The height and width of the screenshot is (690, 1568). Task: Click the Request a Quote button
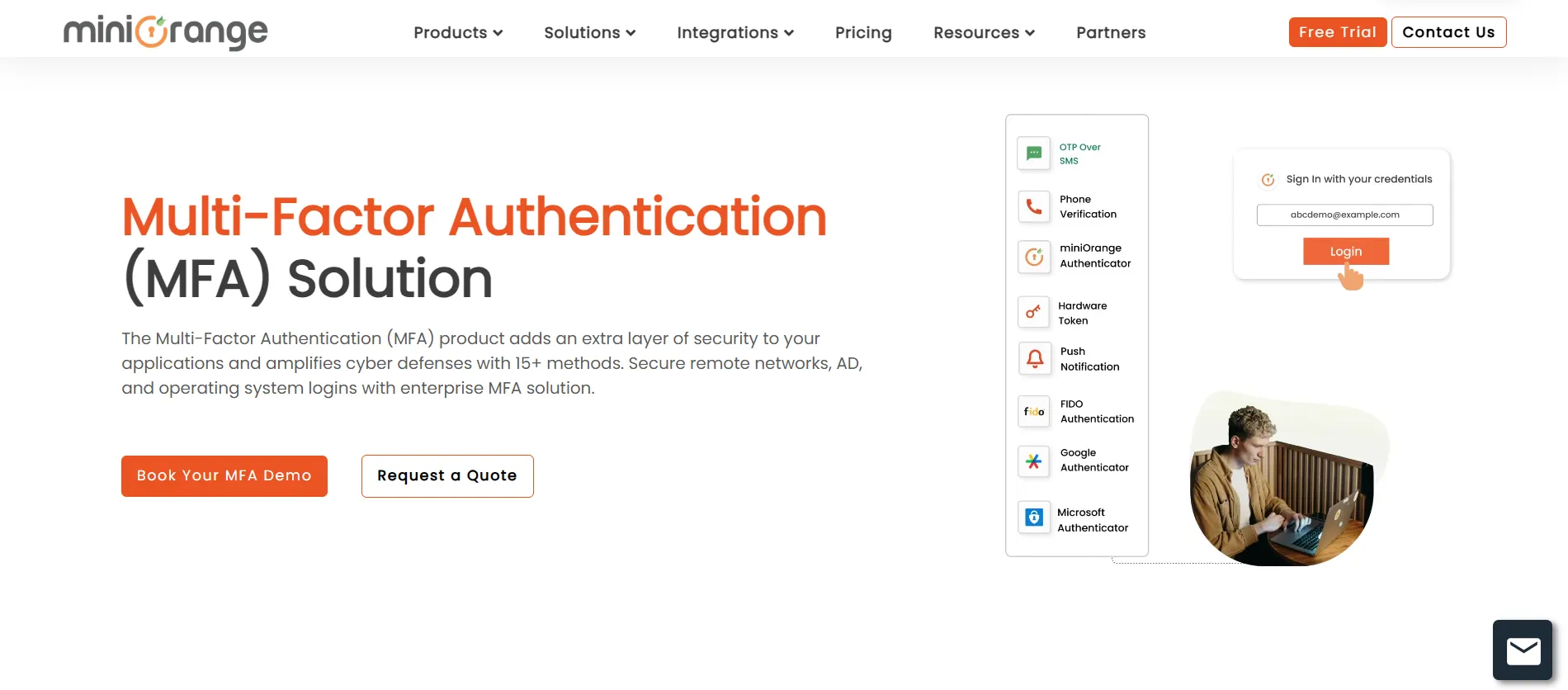(x=446, y=475)
